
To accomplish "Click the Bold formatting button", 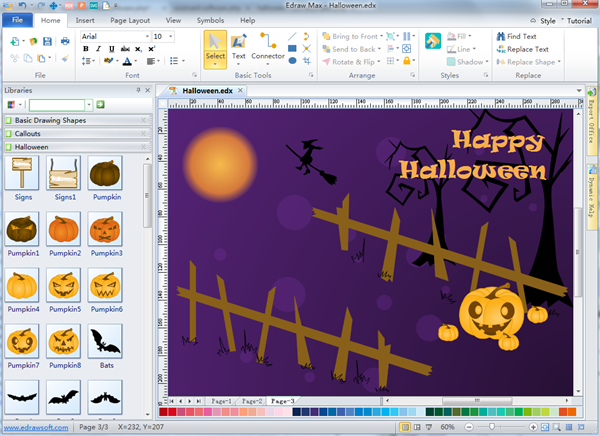I will 85,49.
